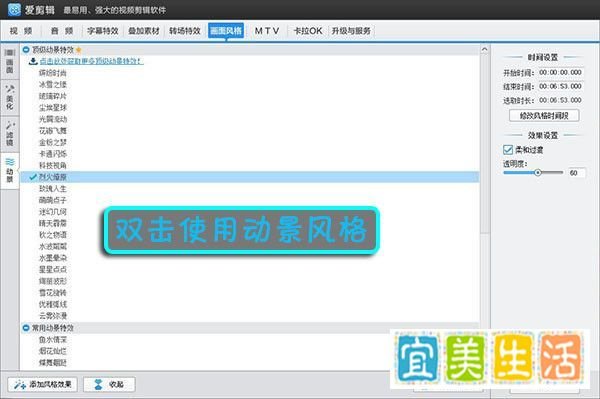Select the 尘埃星球 effect

52,107
